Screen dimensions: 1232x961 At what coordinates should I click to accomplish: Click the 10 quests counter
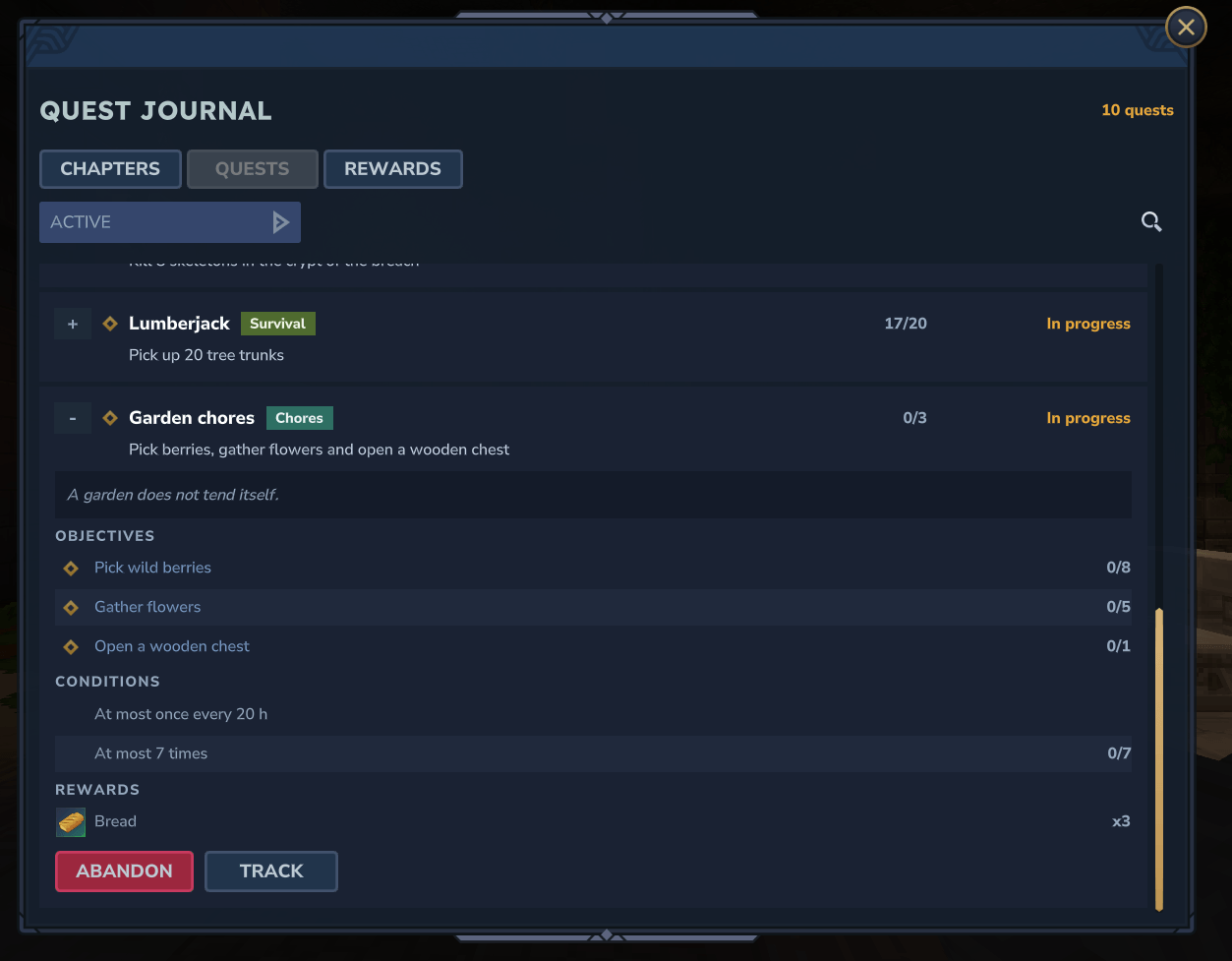pos(1138,110)
